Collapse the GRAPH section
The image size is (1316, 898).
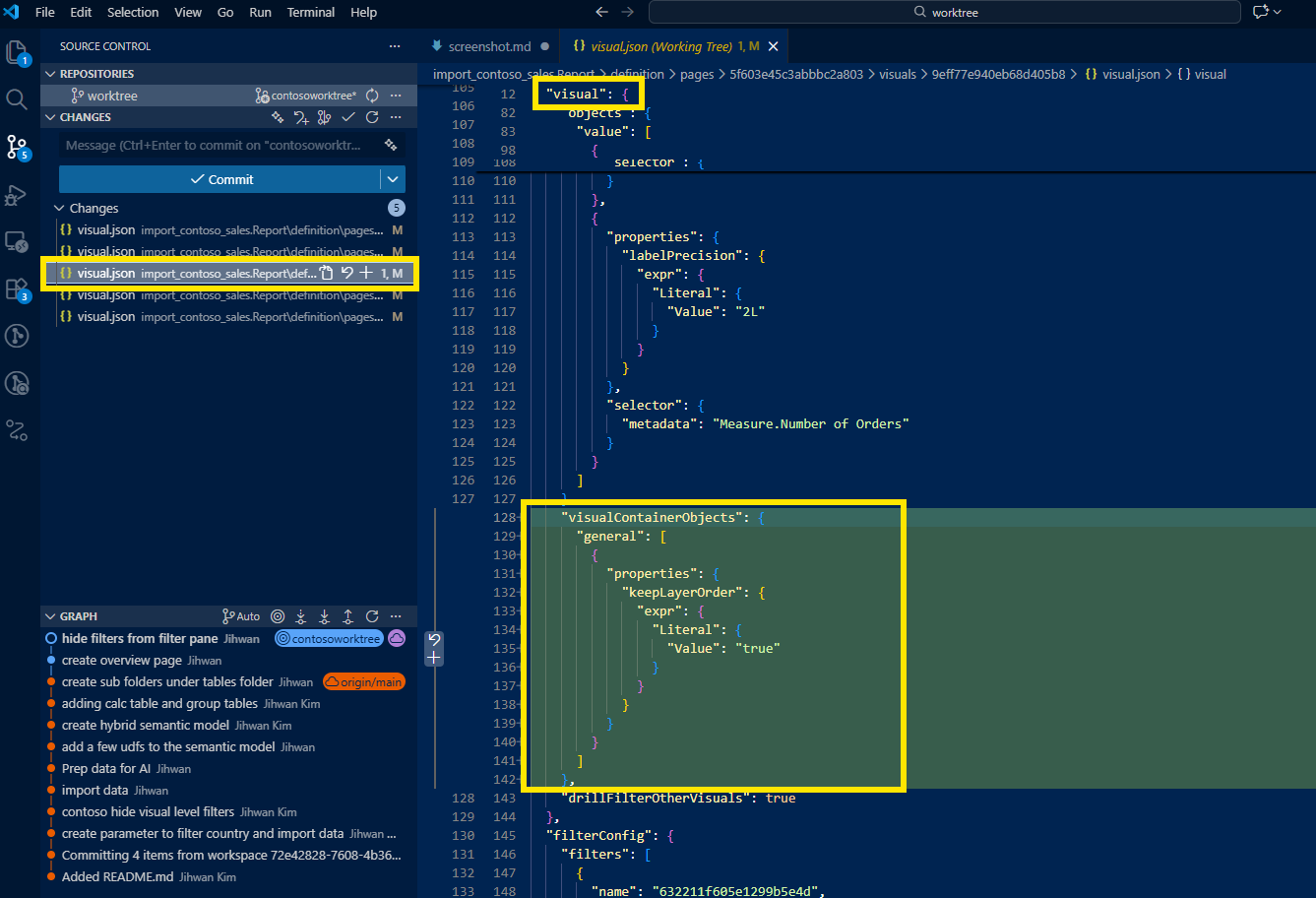coord(50,616)
